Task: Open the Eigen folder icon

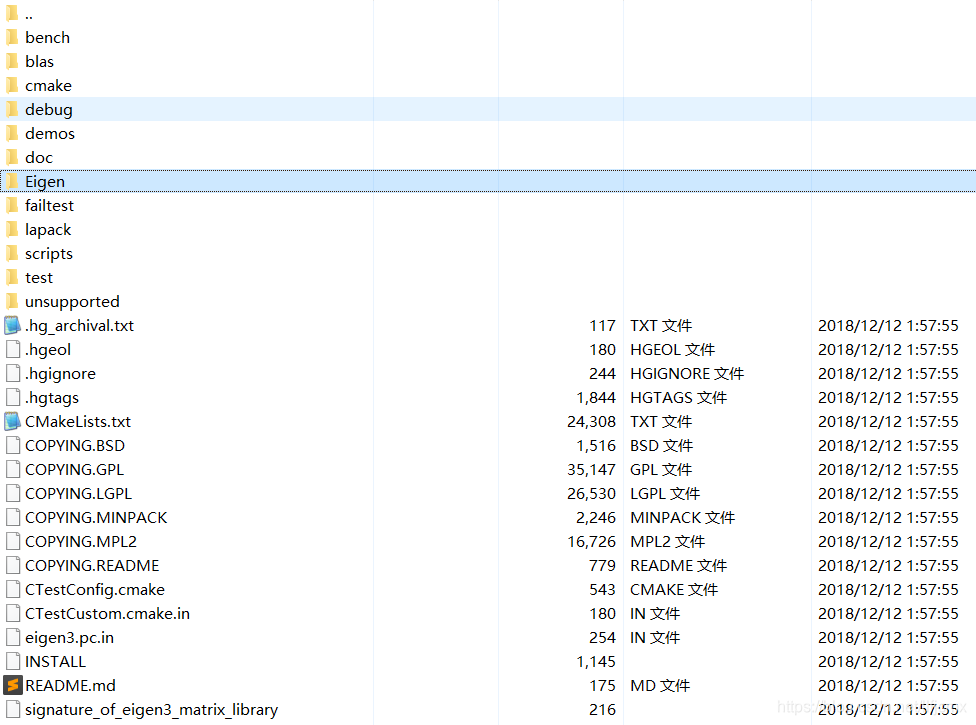Action: pyautogui.click(x=14, y=181)
